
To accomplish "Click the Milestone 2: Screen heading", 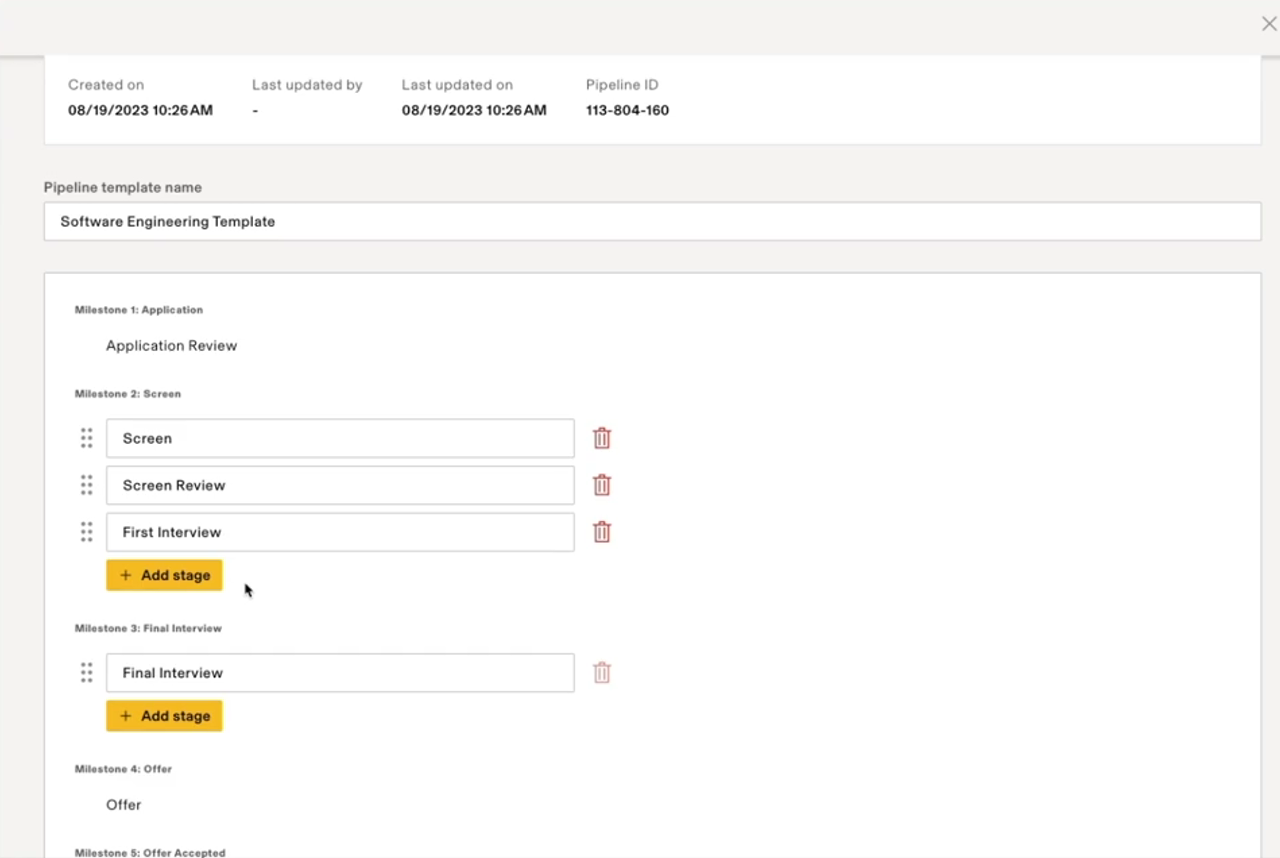I will (x=128, y=394).
